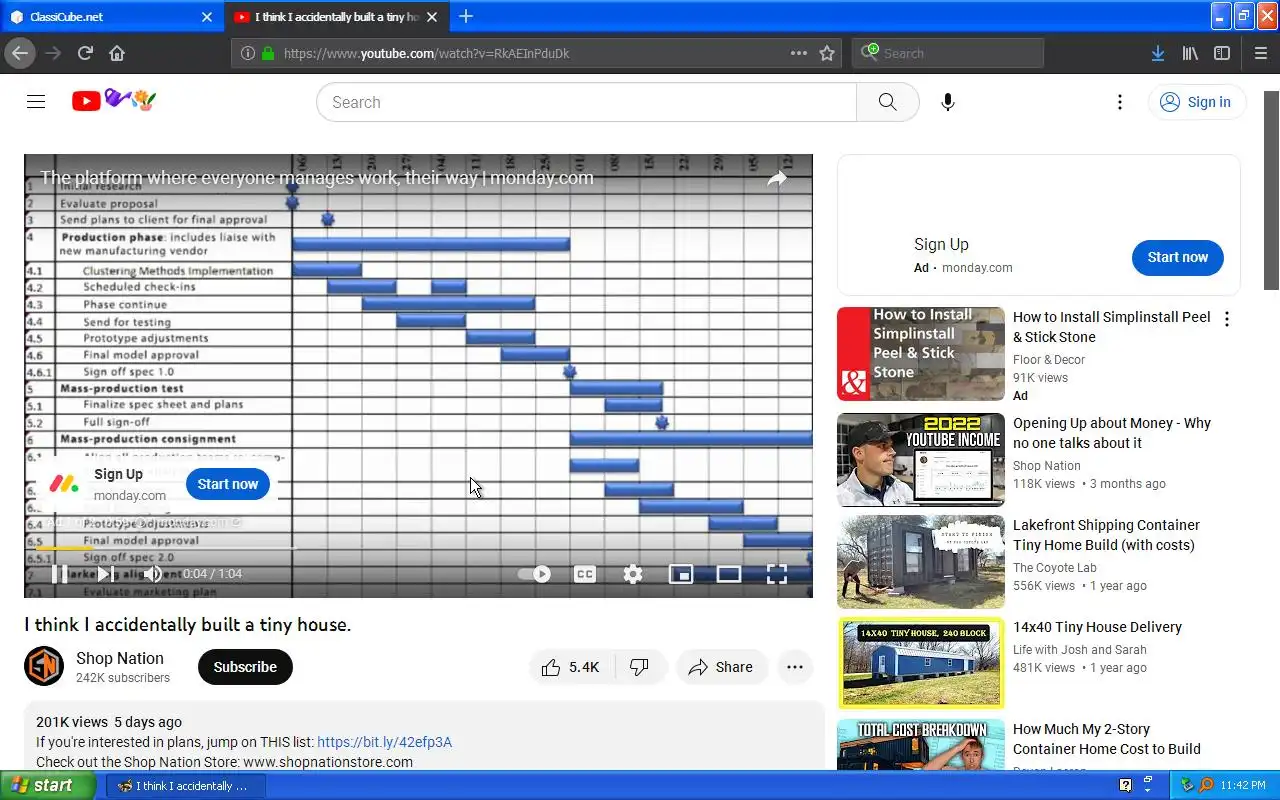Enable miniplayer mode in the video player
Screen dimensions: 1280x800
[x=681, y=574]
